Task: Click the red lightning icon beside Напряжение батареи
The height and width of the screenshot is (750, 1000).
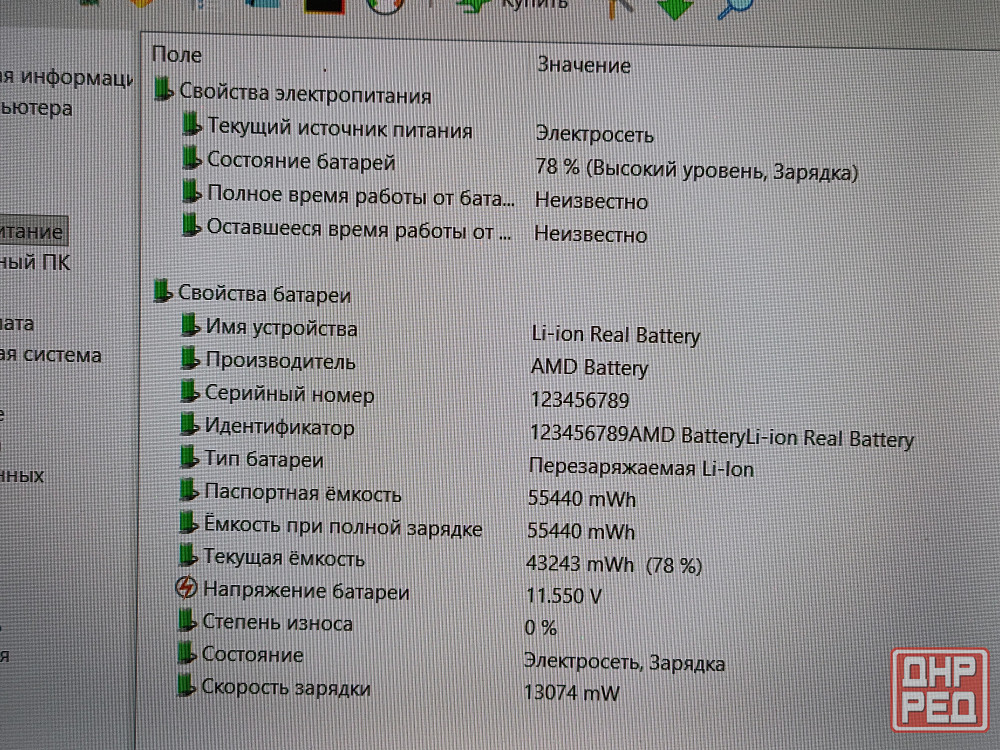Action: click(187, 589)
